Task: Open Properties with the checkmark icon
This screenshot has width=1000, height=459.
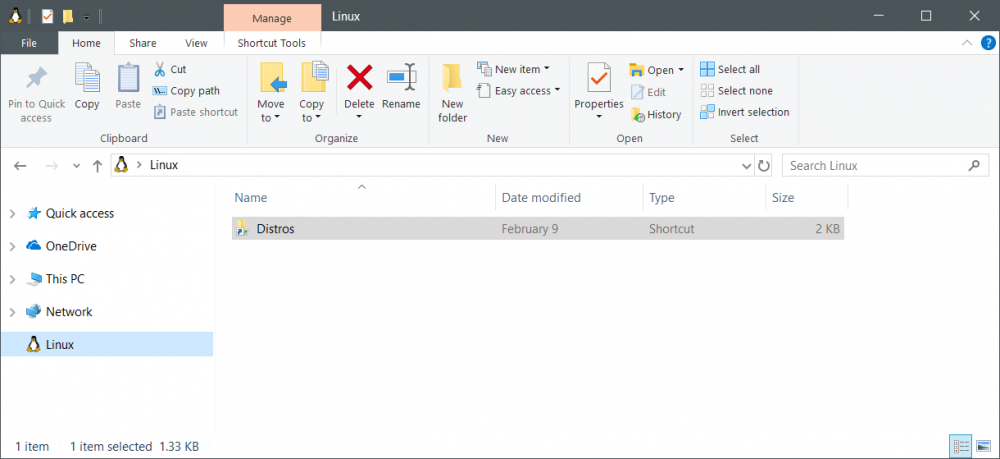Action: point(599,80)
